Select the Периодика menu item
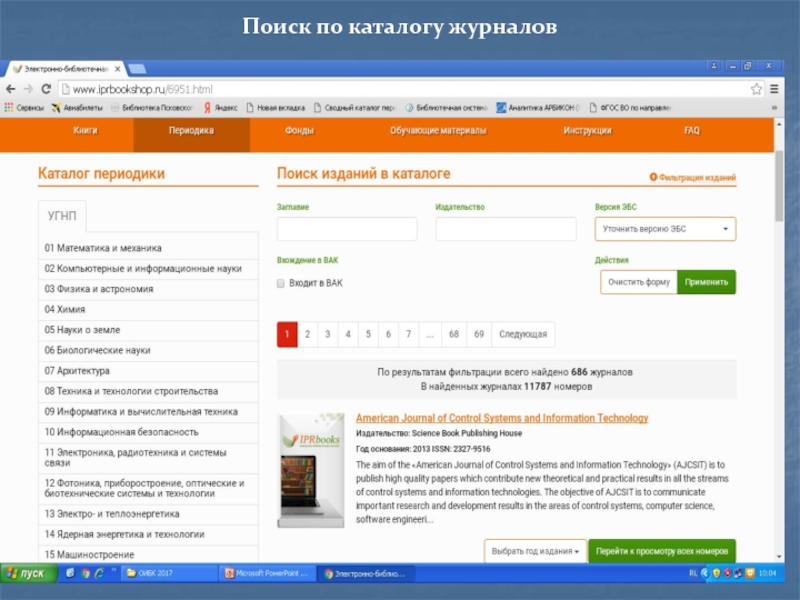The width and height of the screenshot is (800, 600). [x=191, y=135]
